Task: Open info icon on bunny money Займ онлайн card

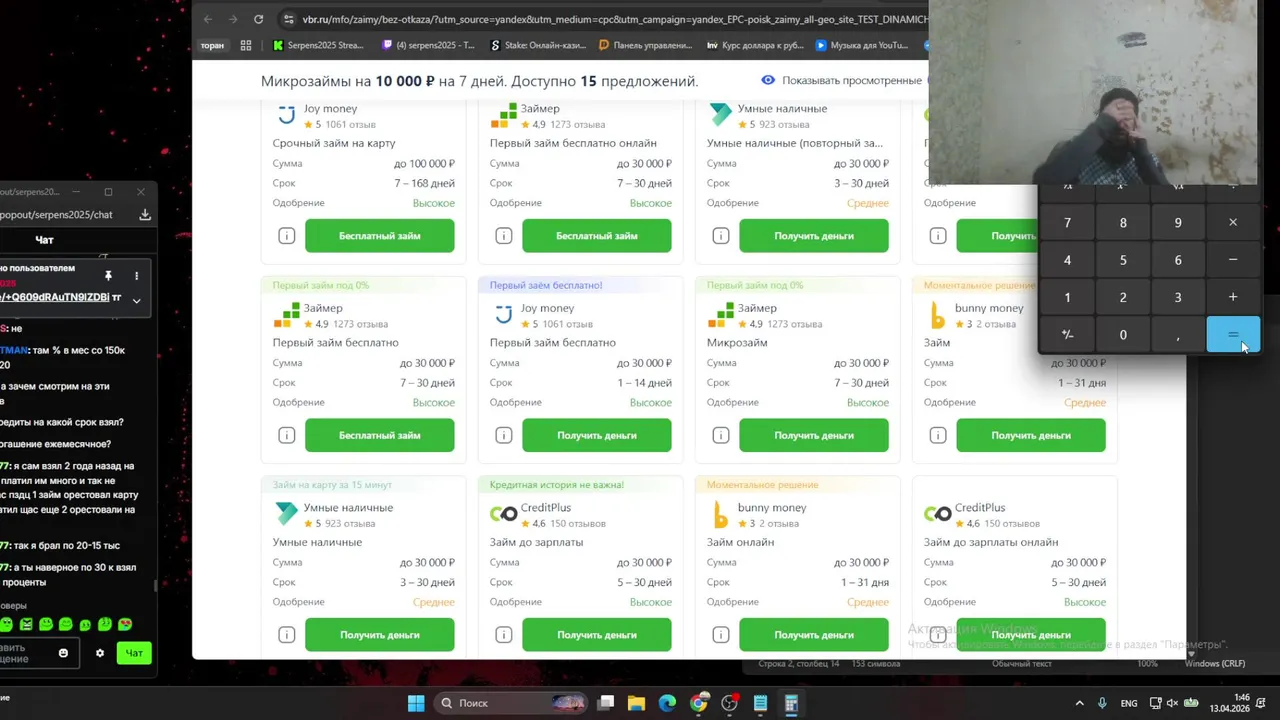Action: pyautogui.click(x=720, y=635)
